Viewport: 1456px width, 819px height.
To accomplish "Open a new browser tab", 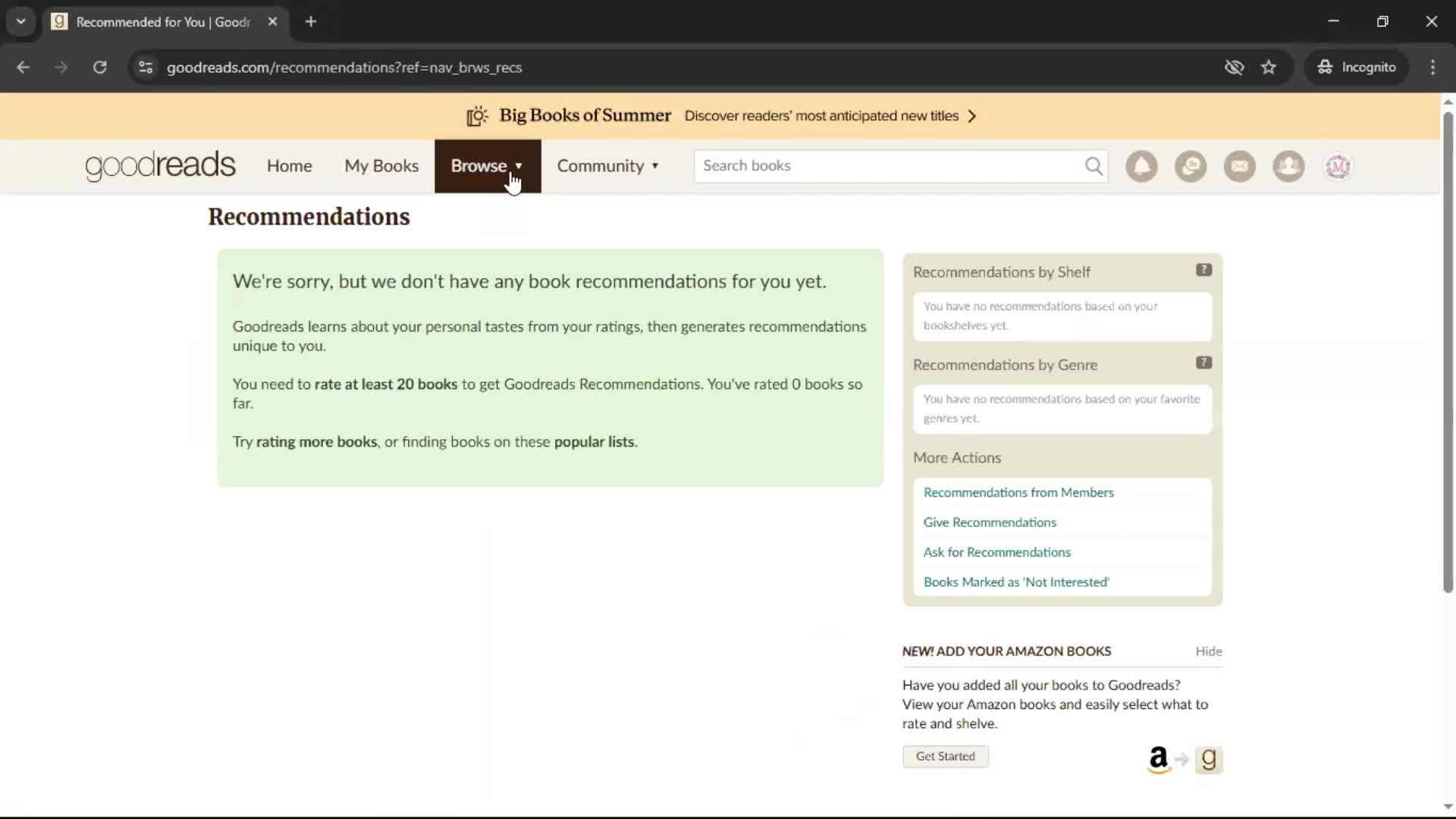I will pos(311,22).
